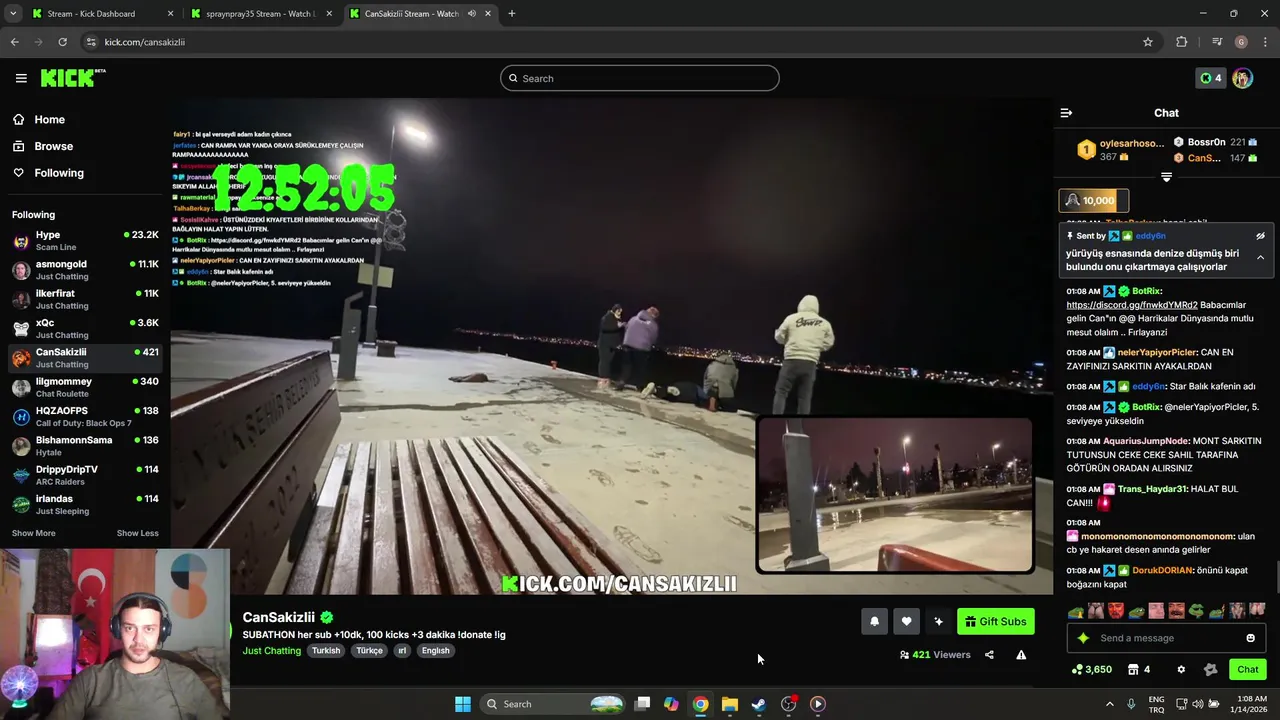Open the hamburger sidebar menu
The width and height of the screenshot is (1280, 720).
coord(21,78)
